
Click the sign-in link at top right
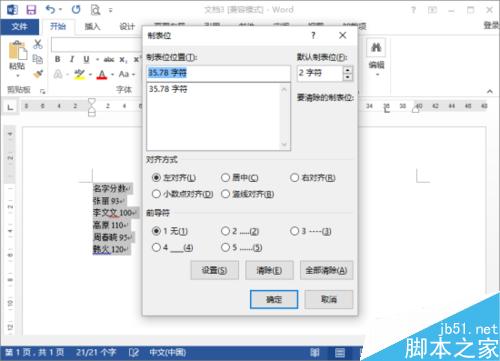point(491,26)
